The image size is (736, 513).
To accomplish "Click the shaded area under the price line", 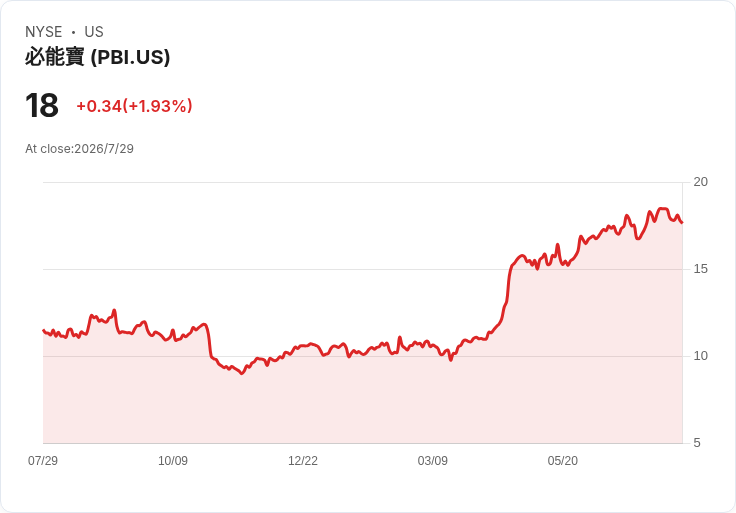I will pyautogui.click(x=362, y=404).
